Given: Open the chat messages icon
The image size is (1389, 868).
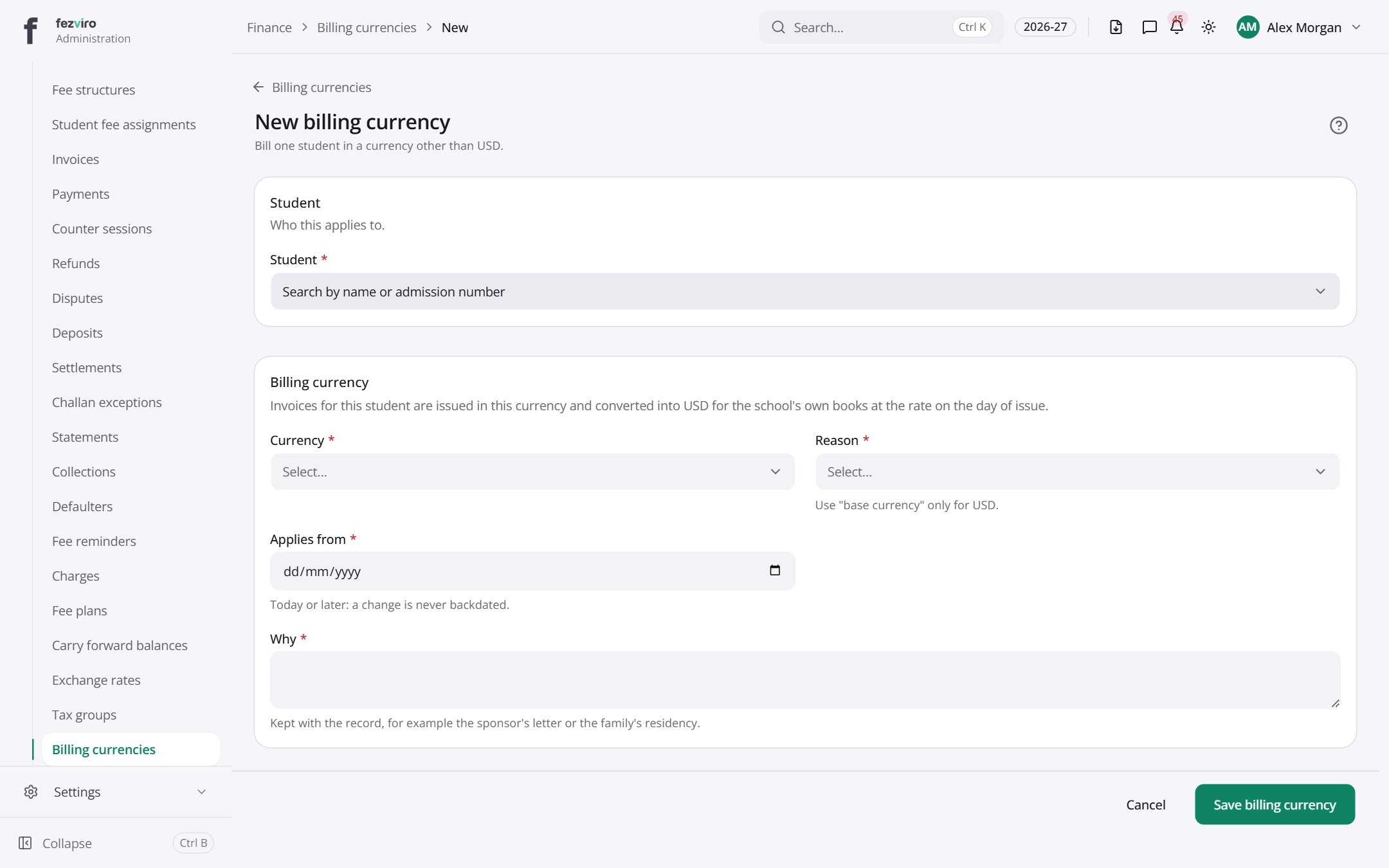Looking at the screenshot, I should coord(1149,27).
